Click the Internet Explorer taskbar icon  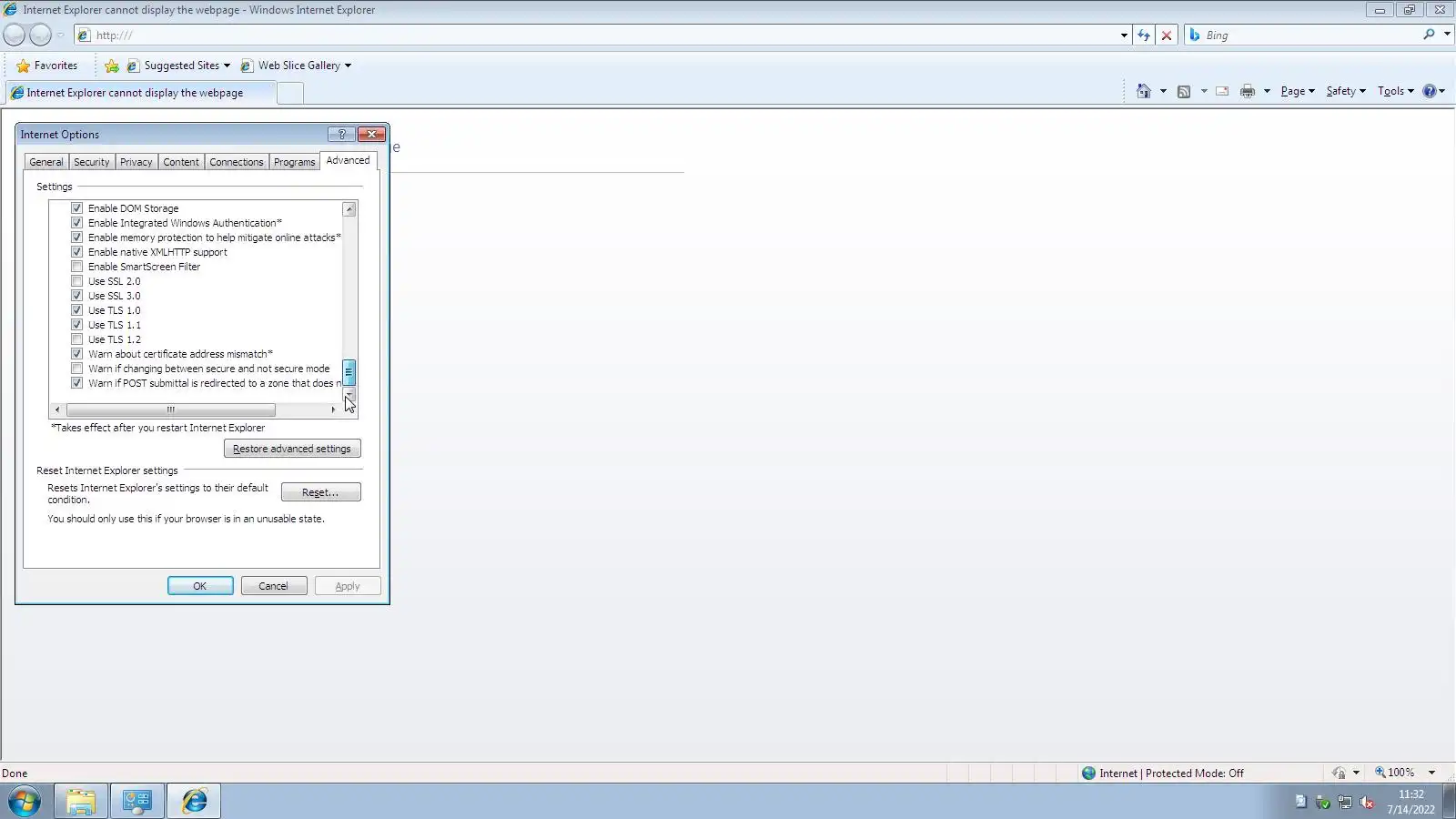pyautogui.click(x=194, y=801)
